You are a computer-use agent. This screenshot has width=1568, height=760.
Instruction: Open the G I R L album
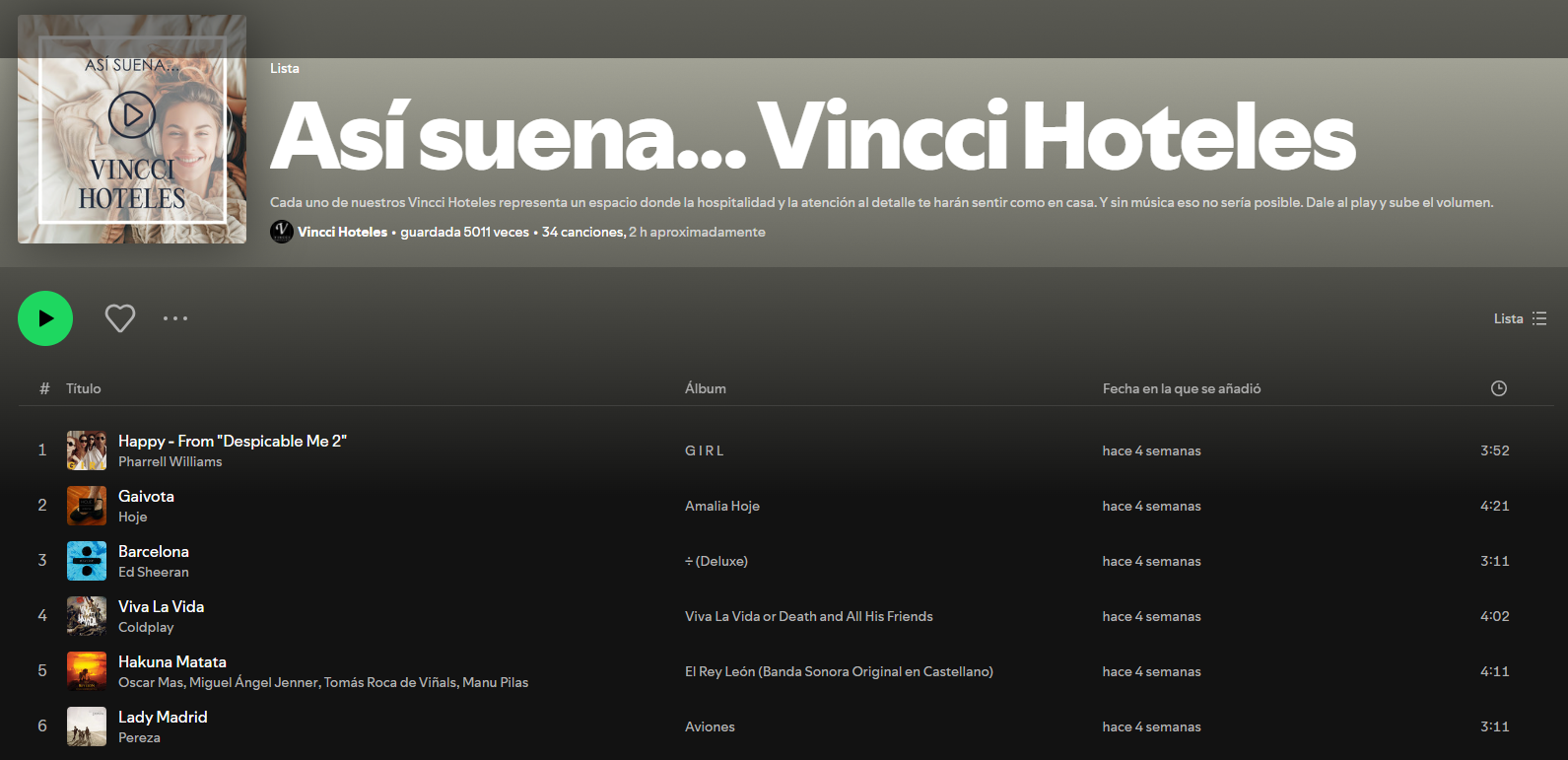pos(705,450)
